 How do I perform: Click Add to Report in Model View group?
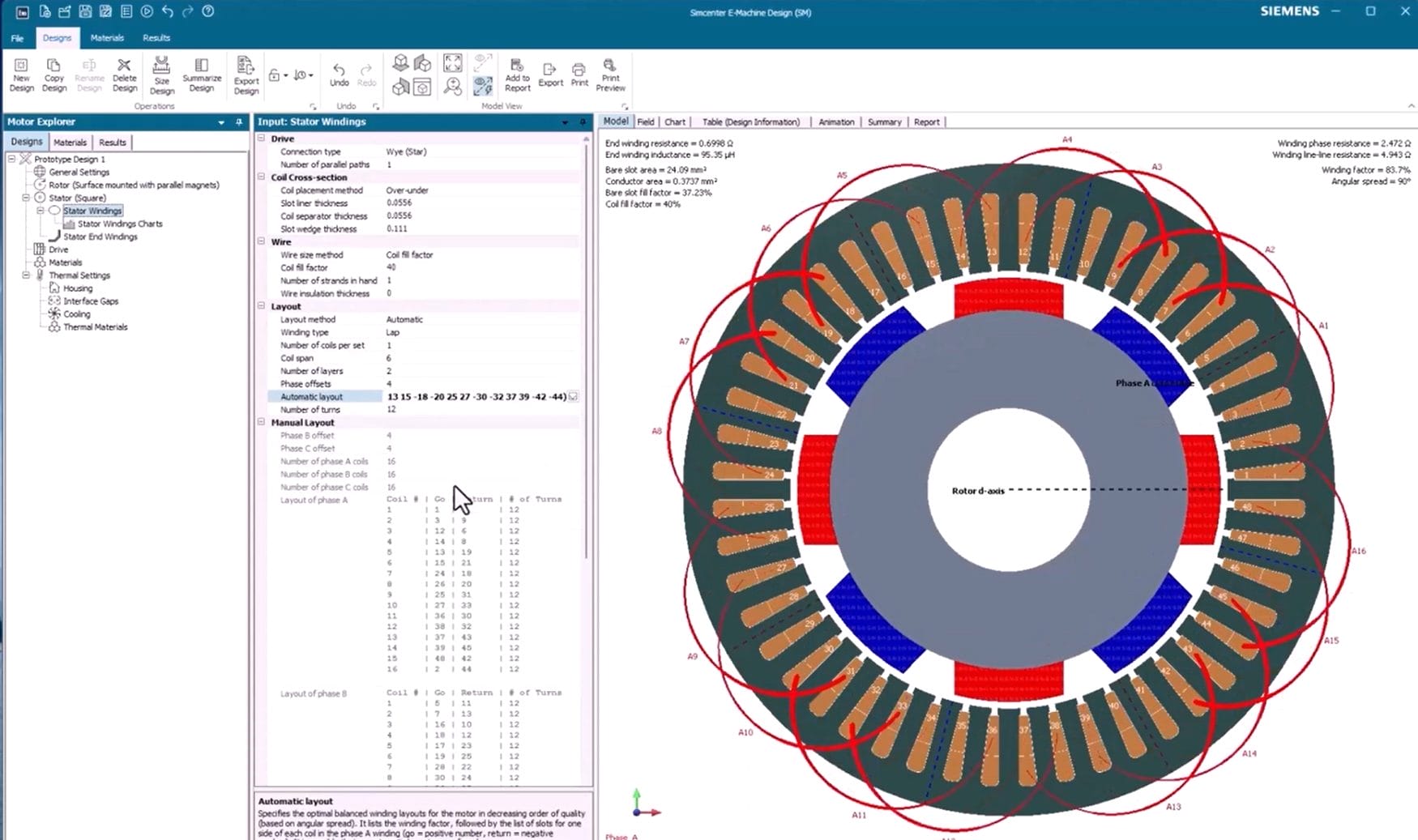(517, 75)
